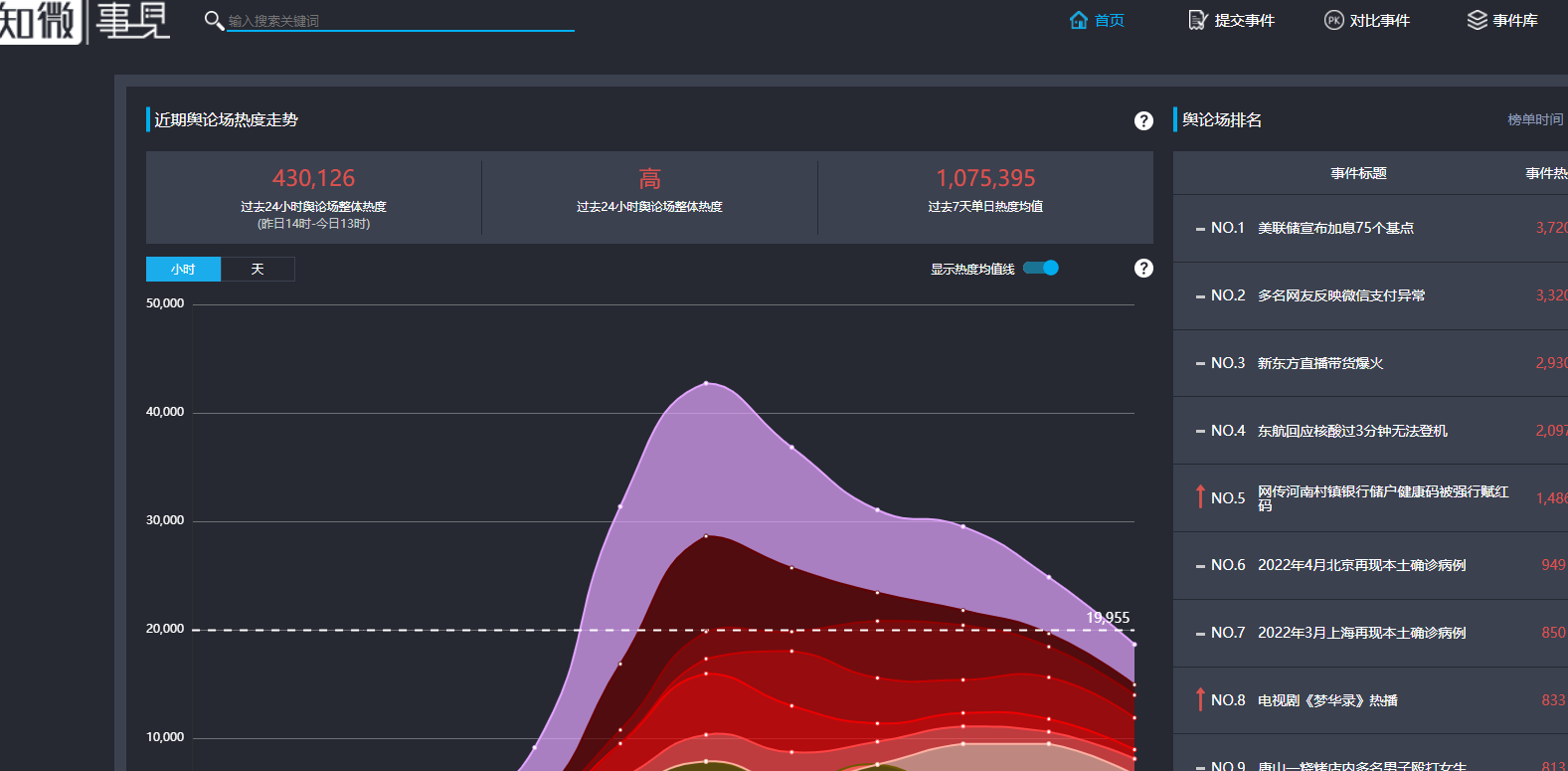Click the 20,000 y-axis label
This screenshot has height=771, width=1568.
tap(165, 629)
